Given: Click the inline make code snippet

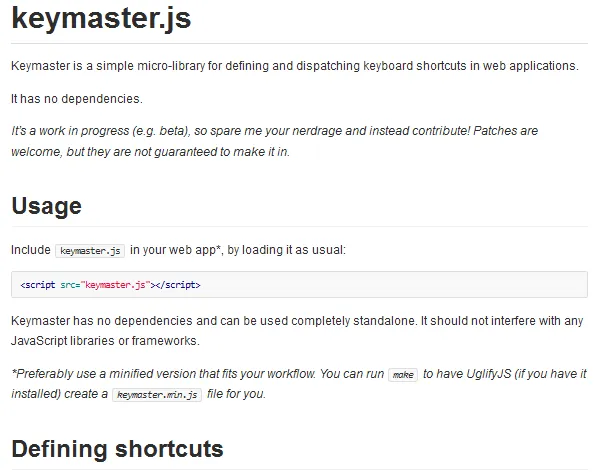Looking at the screenshot, I should [403, 374].
